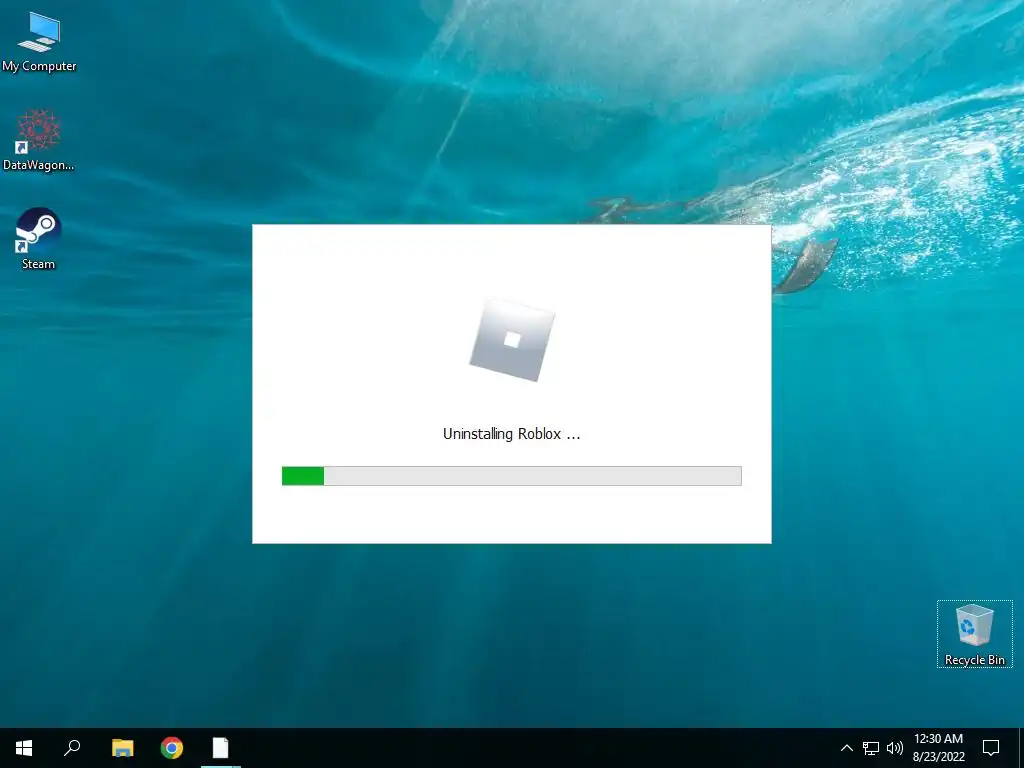
Task: Click the Show desktop sliver on taskbar
Action: tap(1021, 748)
